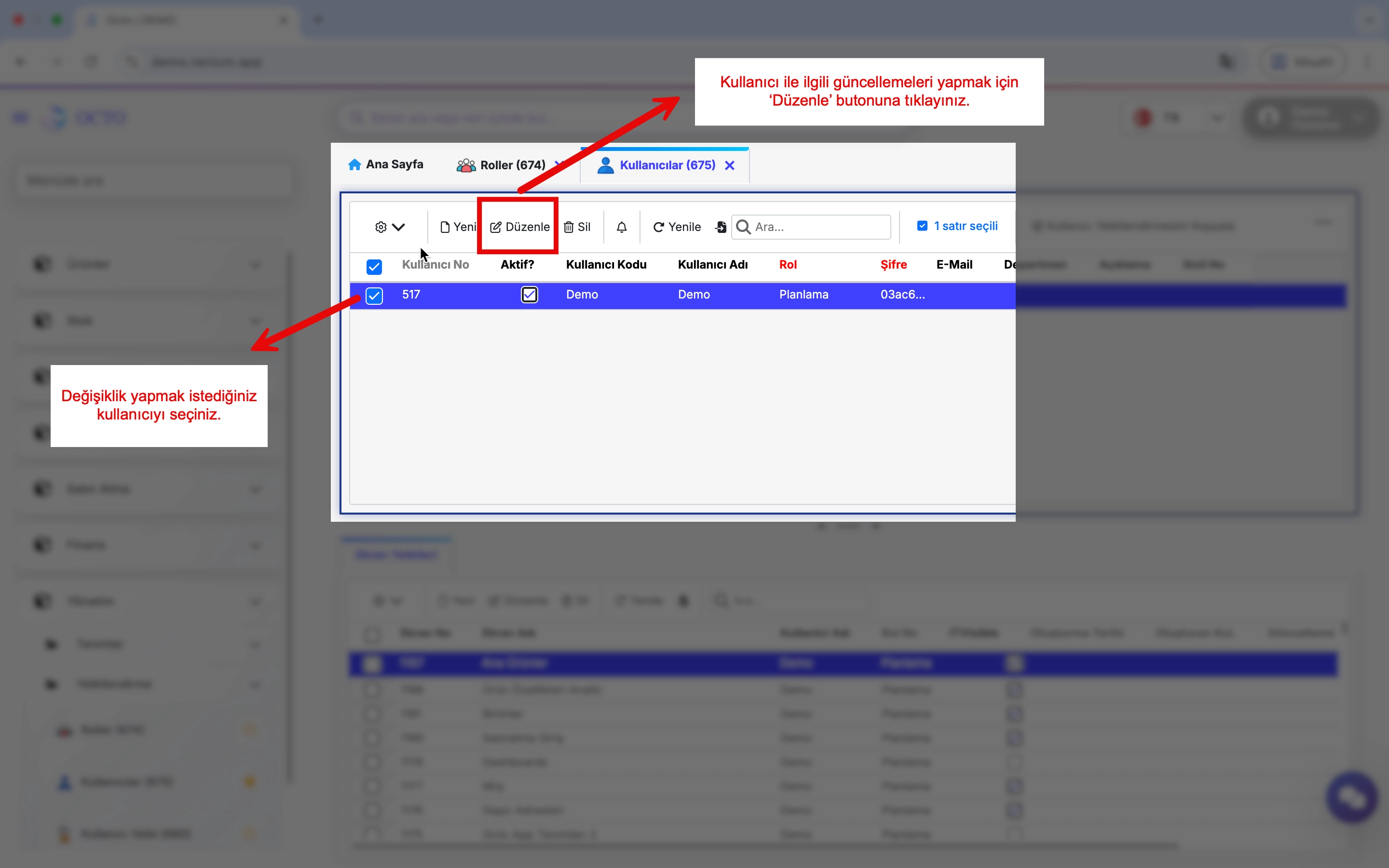Click the 1 satır seçili link
This screenshot has width=1389, height=868.
pyautogui.click(x=966, y=226)
